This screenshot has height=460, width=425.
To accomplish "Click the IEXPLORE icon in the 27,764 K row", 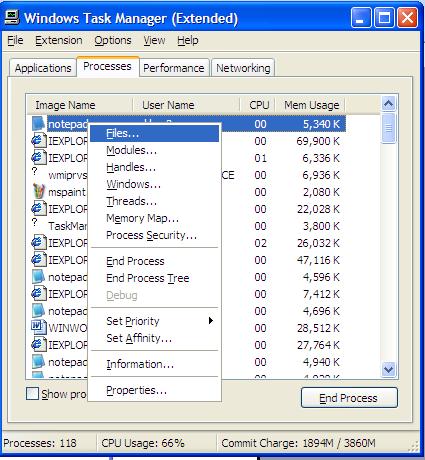I will (38, 345).
